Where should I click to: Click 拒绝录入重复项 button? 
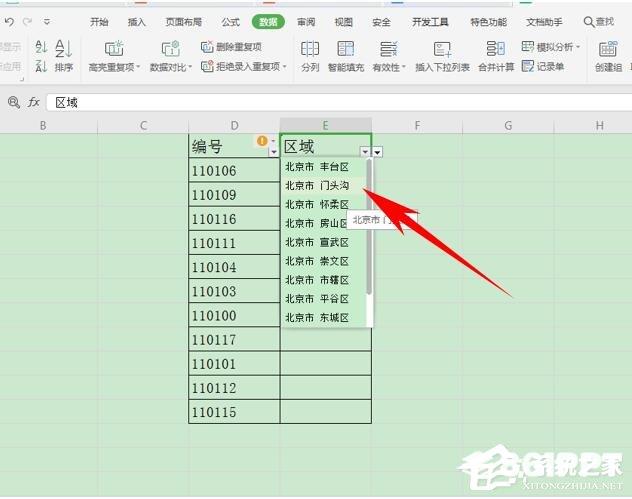241,67
